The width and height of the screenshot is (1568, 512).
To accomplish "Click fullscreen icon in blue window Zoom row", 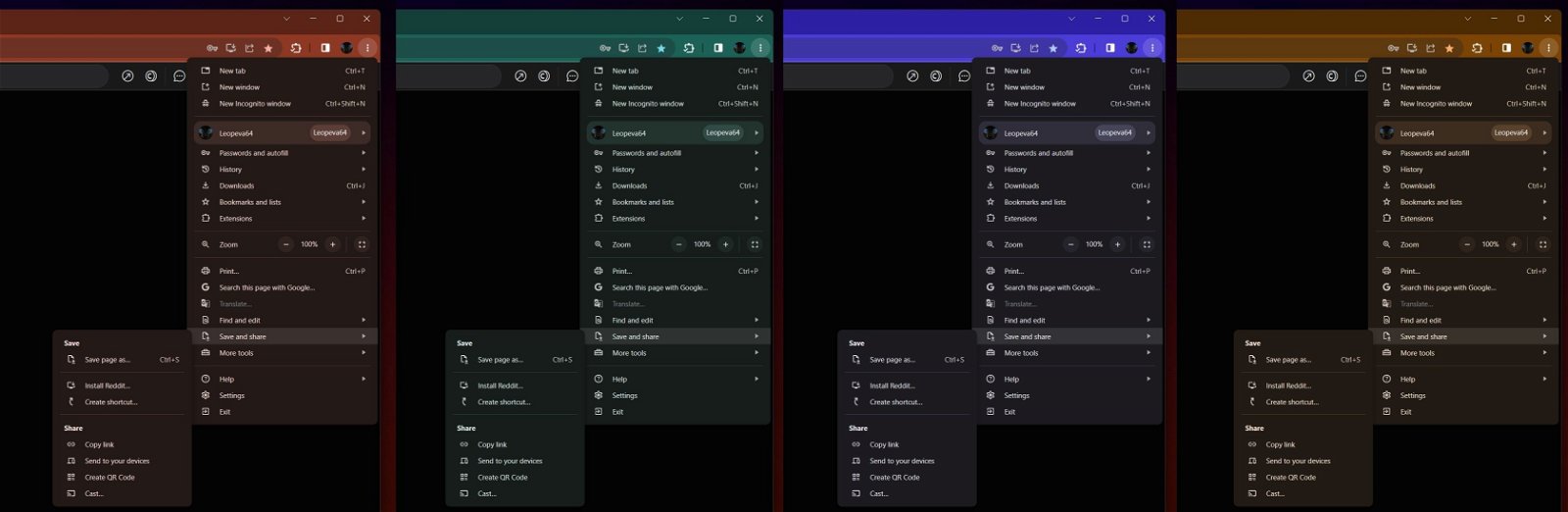I will (1147, 244).
